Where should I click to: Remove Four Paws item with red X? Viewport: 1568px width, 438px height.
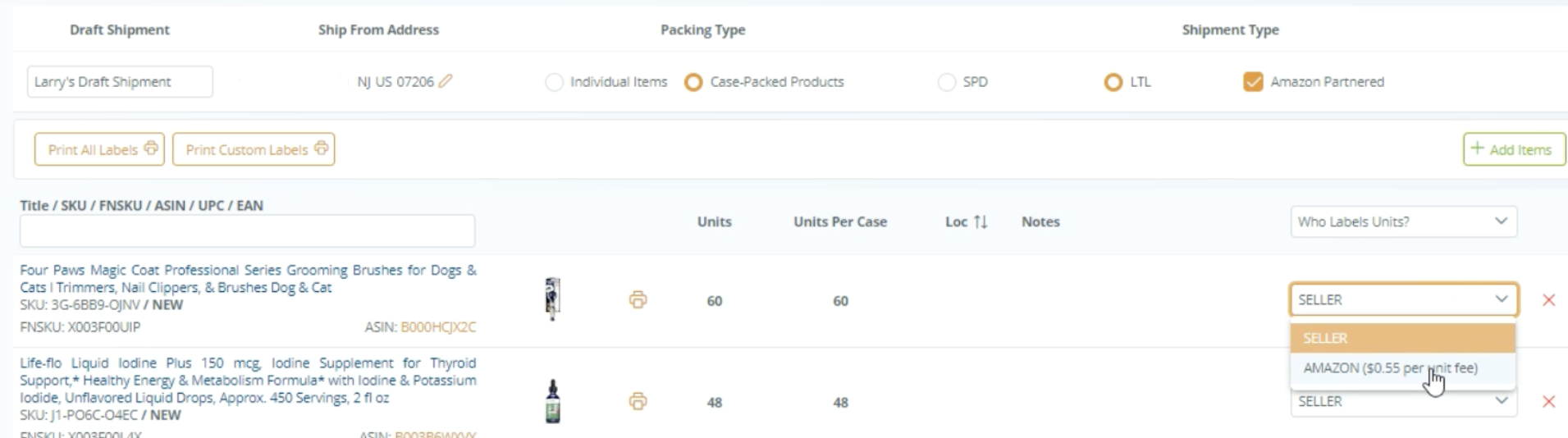tap(1548, 300)
